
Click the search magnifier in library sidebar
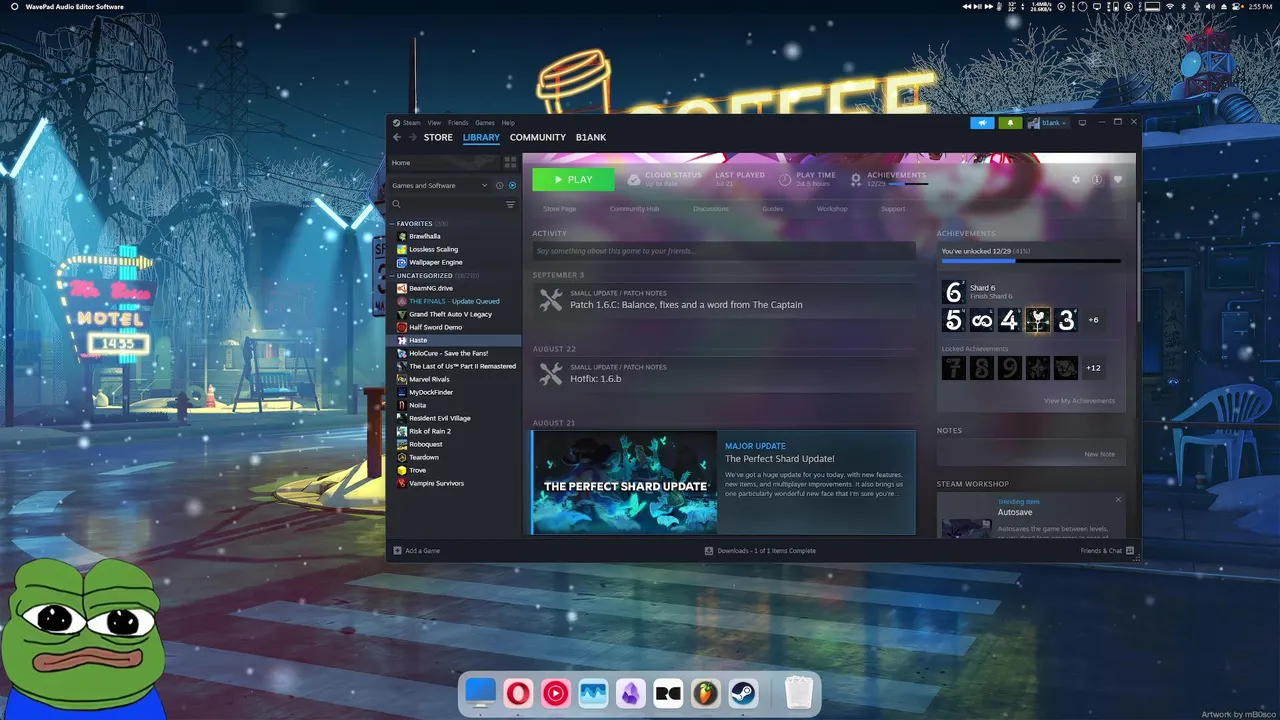396,204
